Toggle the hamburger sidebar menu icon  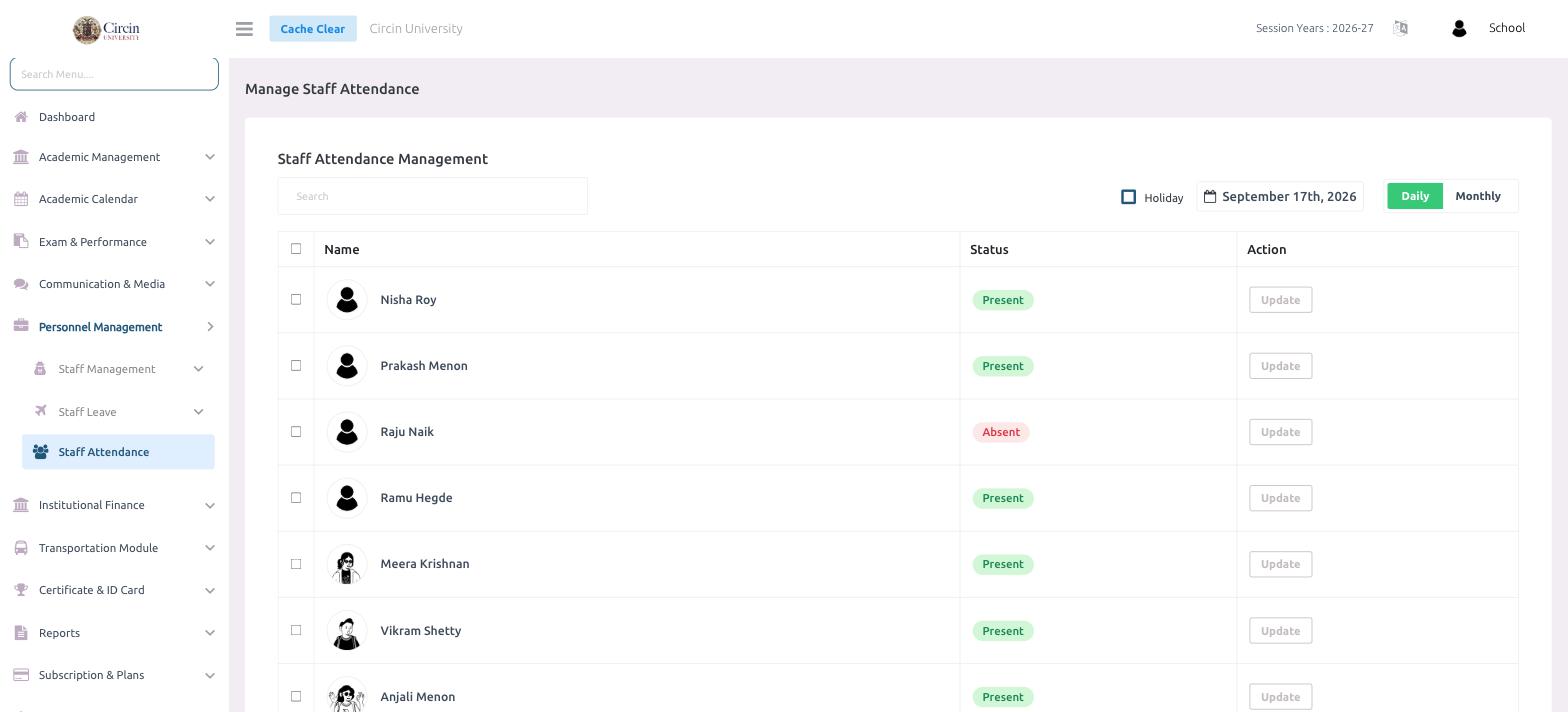pos(244,29)
